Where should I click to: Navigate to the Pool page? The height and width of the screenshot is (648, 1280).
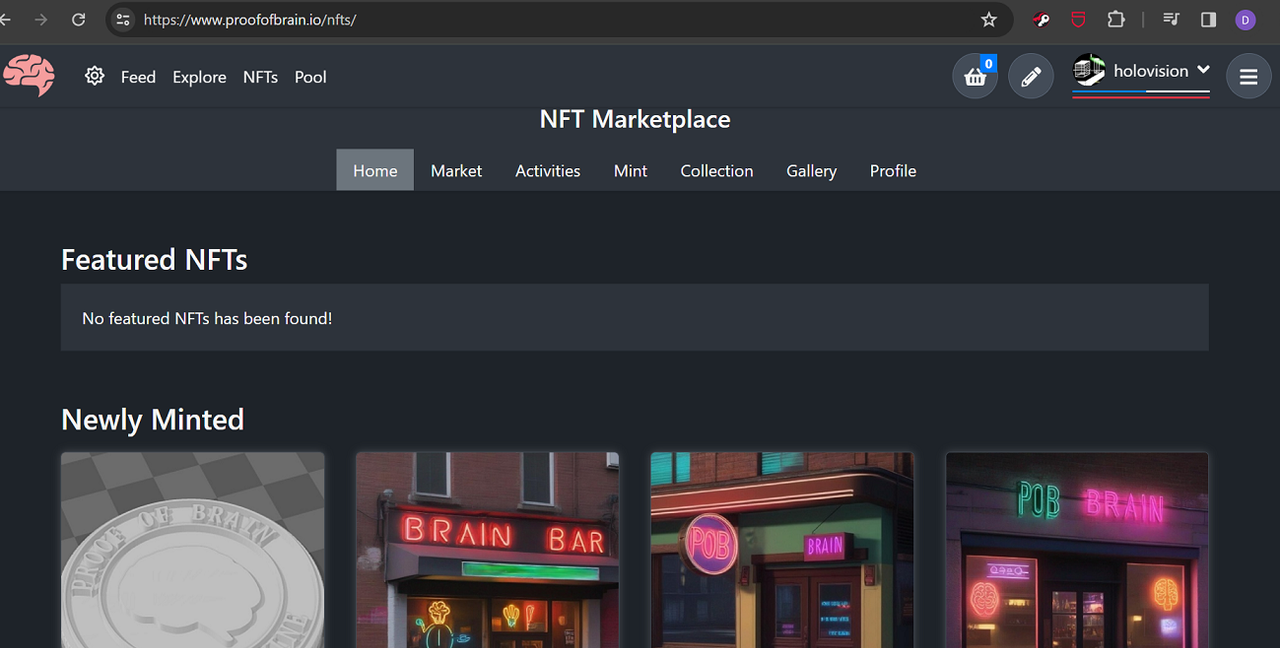click(310, 77)
